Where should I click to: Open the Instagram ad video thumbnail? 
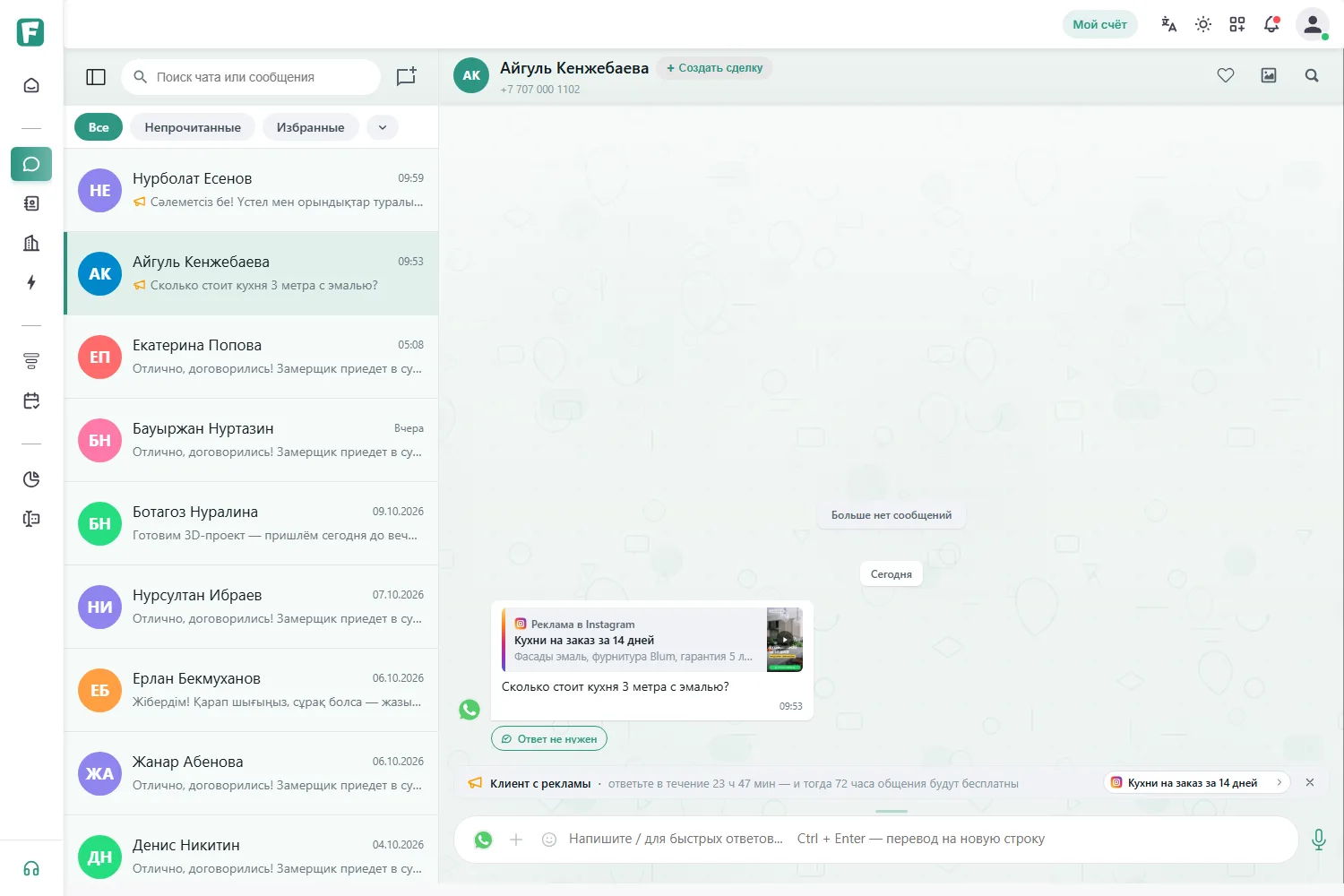tap(785, 640)
